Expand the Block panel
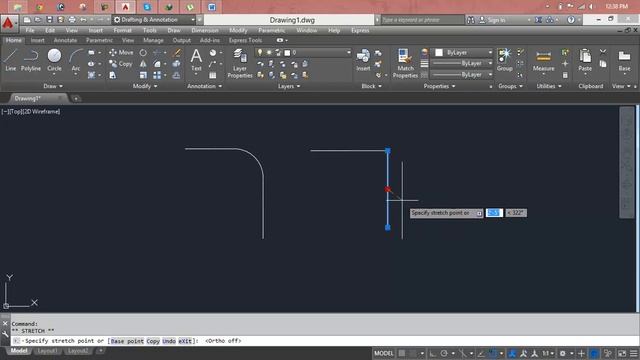 point(371,86)
